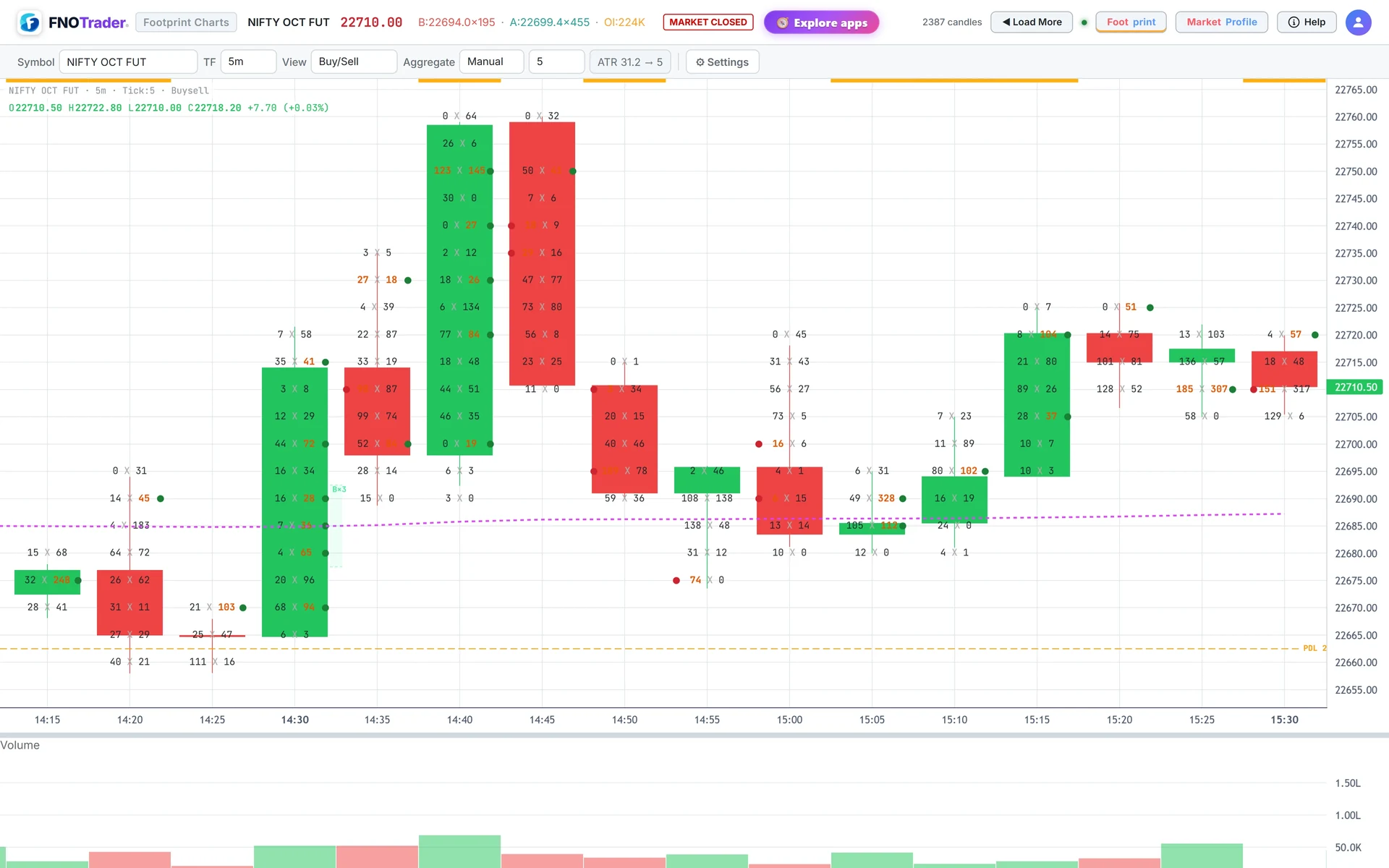This screenshot has width=1389, height=868.
Task: Switch to the Foot print tab
Action: click(1131, 22)
